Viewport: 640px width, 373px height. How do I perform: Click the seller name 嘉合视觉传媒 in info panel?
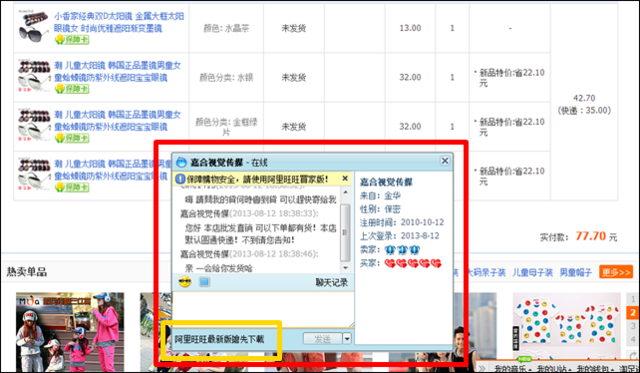tap(386, 182)
